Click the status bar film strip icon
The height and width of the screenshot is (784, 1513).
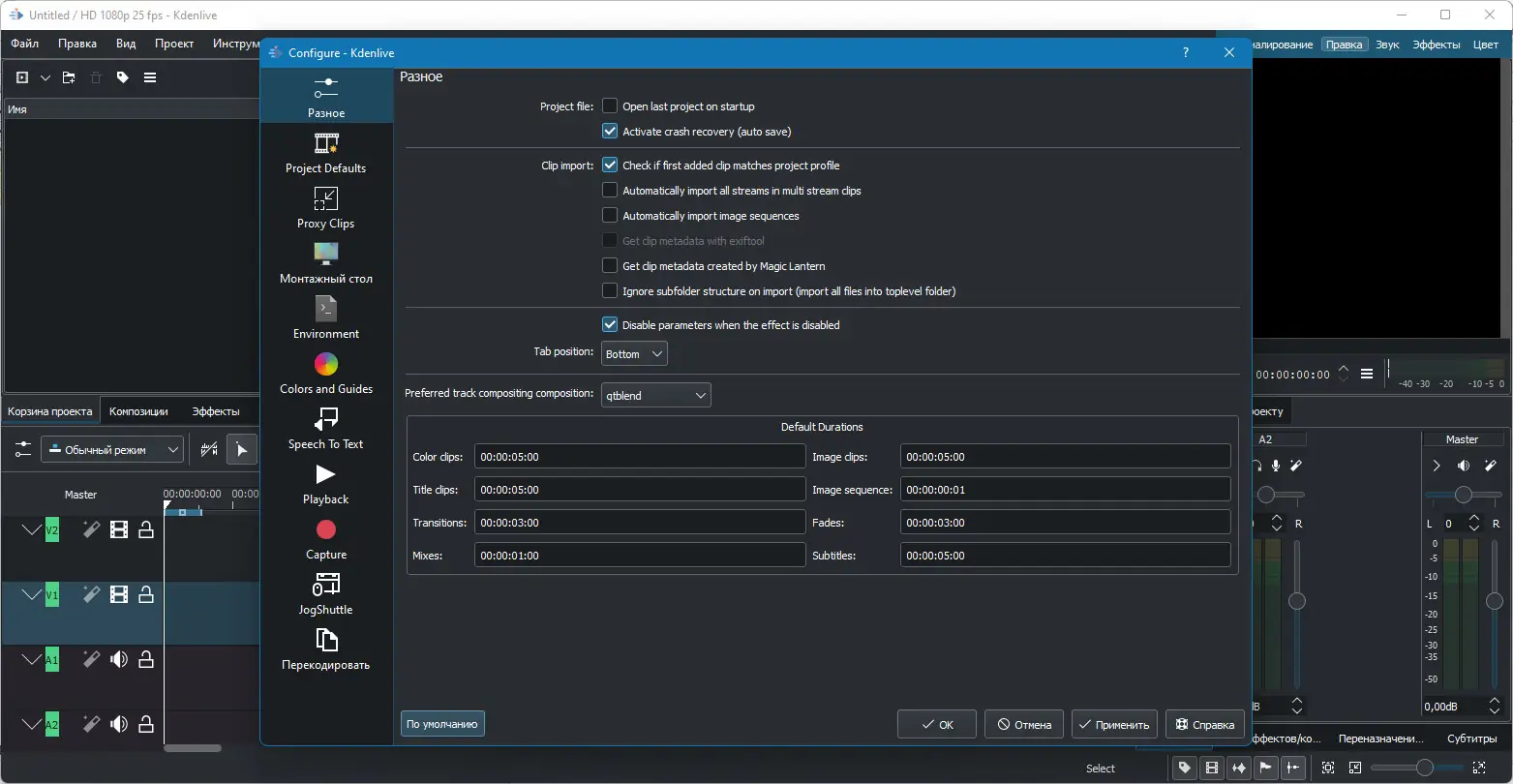[1211, 768]
